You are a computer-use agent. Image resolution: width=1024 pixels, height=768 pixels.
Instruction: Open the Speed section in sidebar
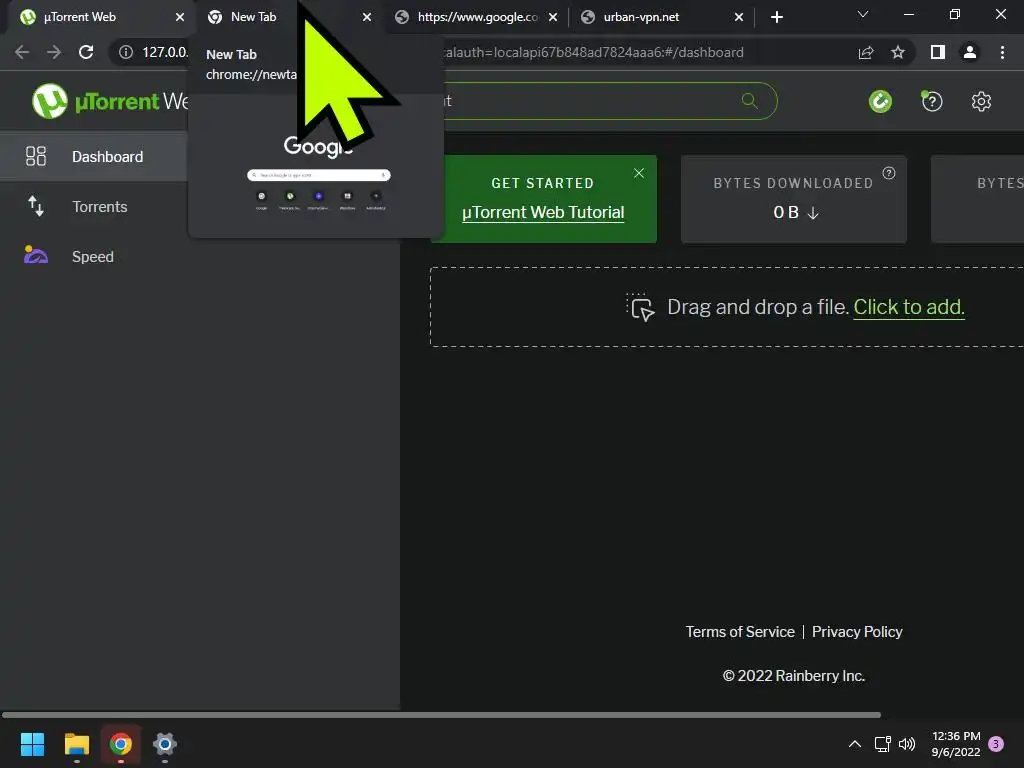93,257
